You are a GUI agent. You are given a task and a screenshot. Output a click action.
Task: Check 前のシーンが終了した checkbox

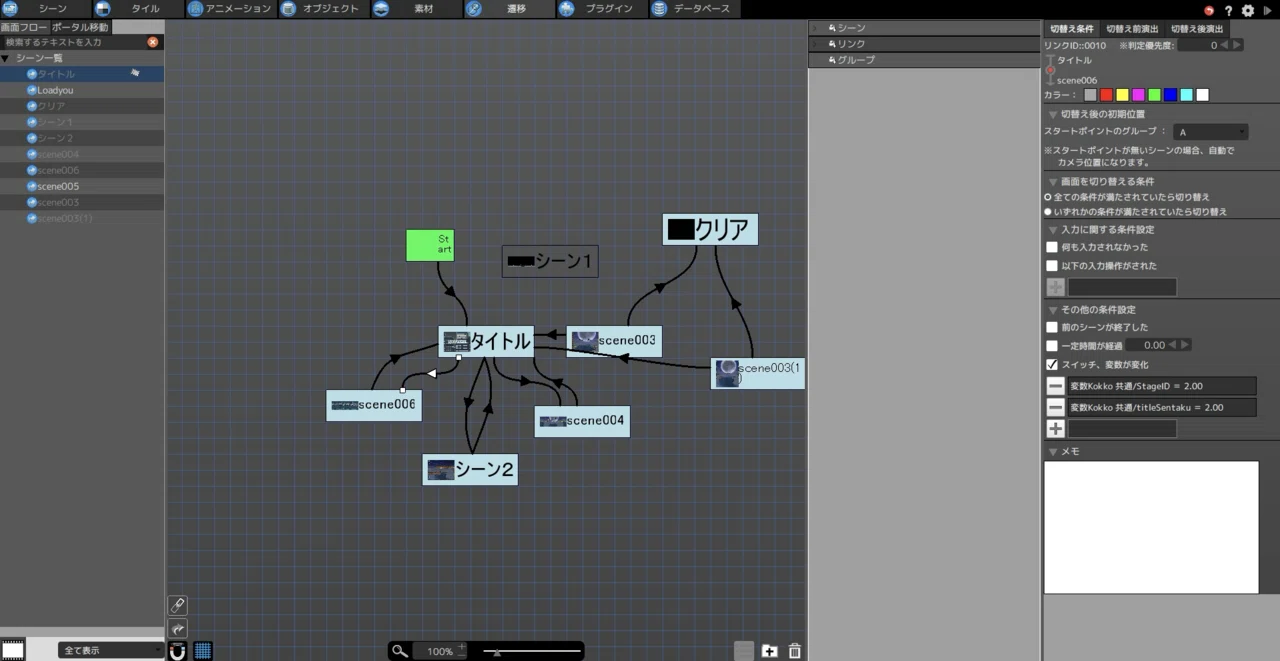click(1051, 327)
